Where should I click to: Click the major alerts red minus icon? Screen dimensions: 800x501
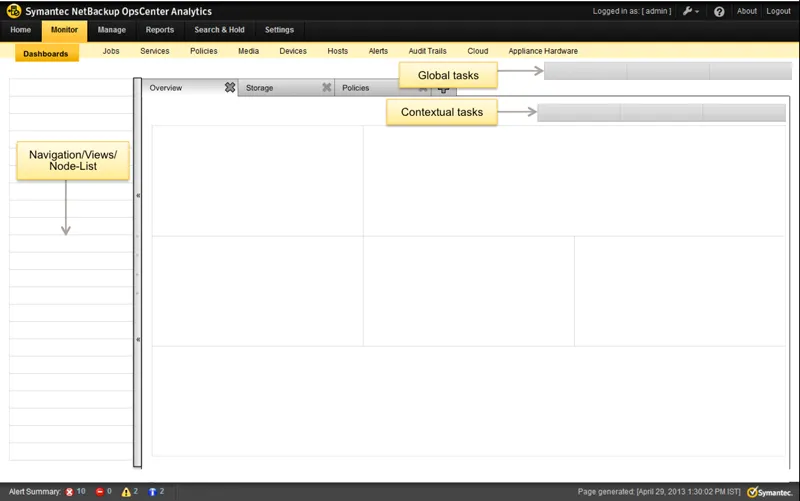pos(100,492)
